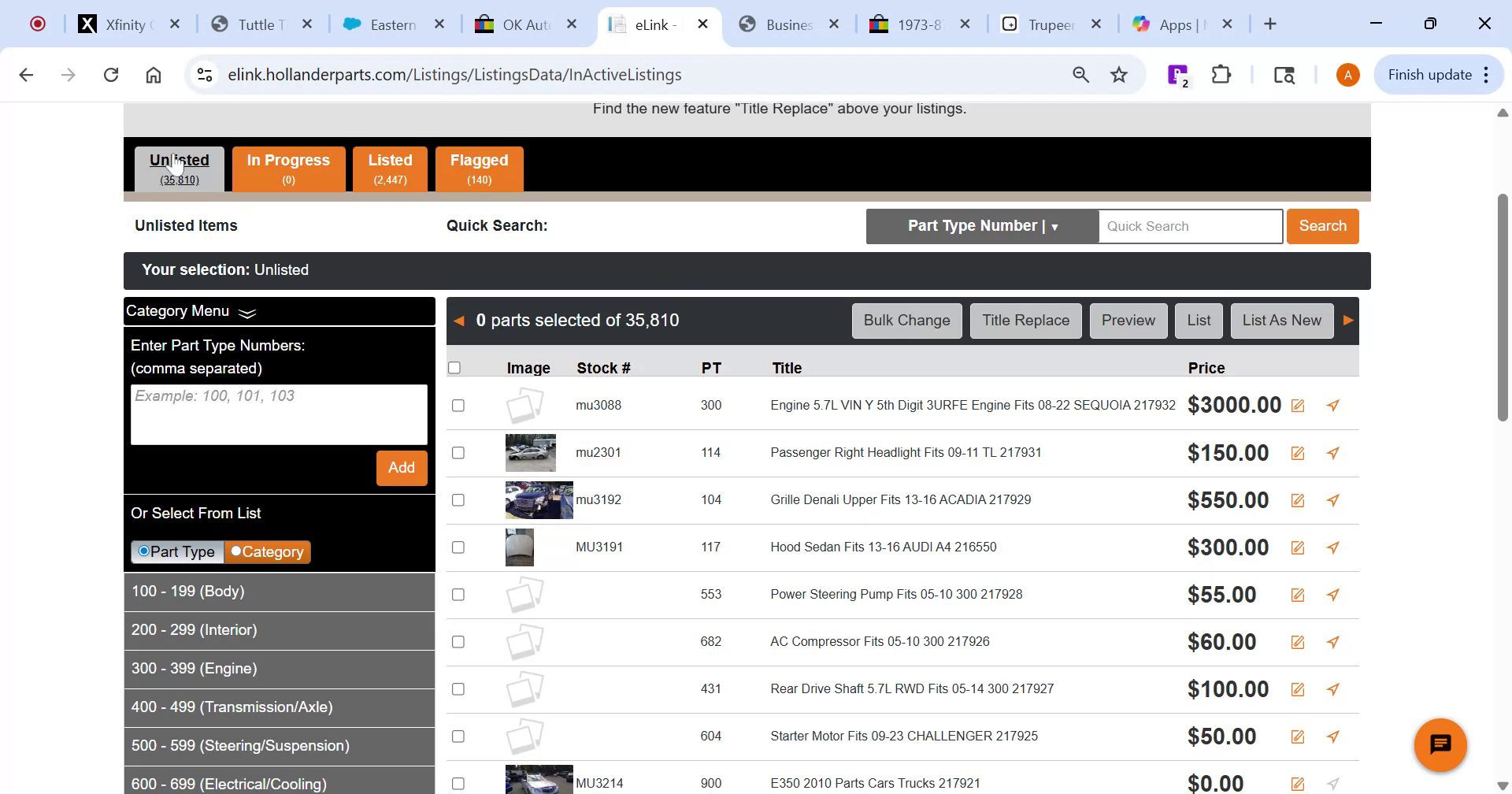Open the chat bubble in bottom corner

[1440, 744]
